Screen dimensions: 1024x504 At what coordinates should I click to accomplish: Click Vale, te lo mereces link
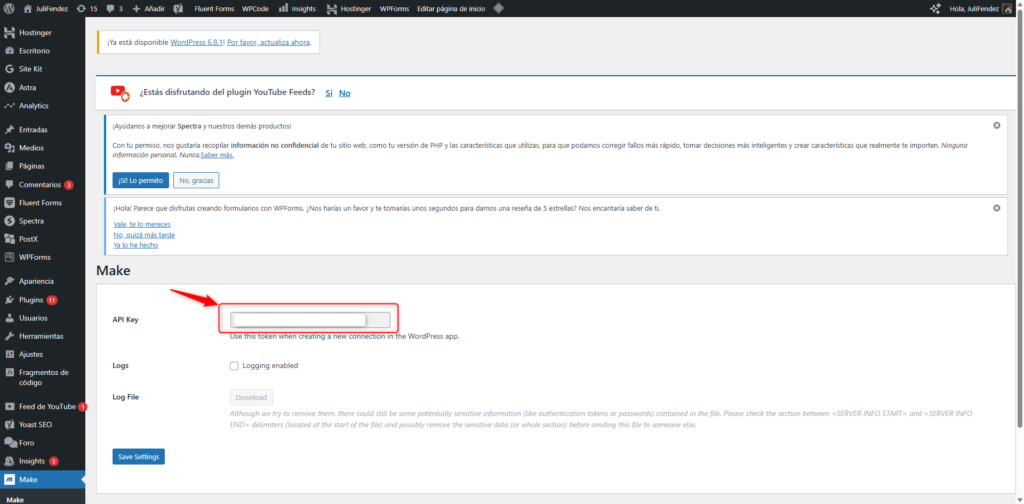click(142, 224)
